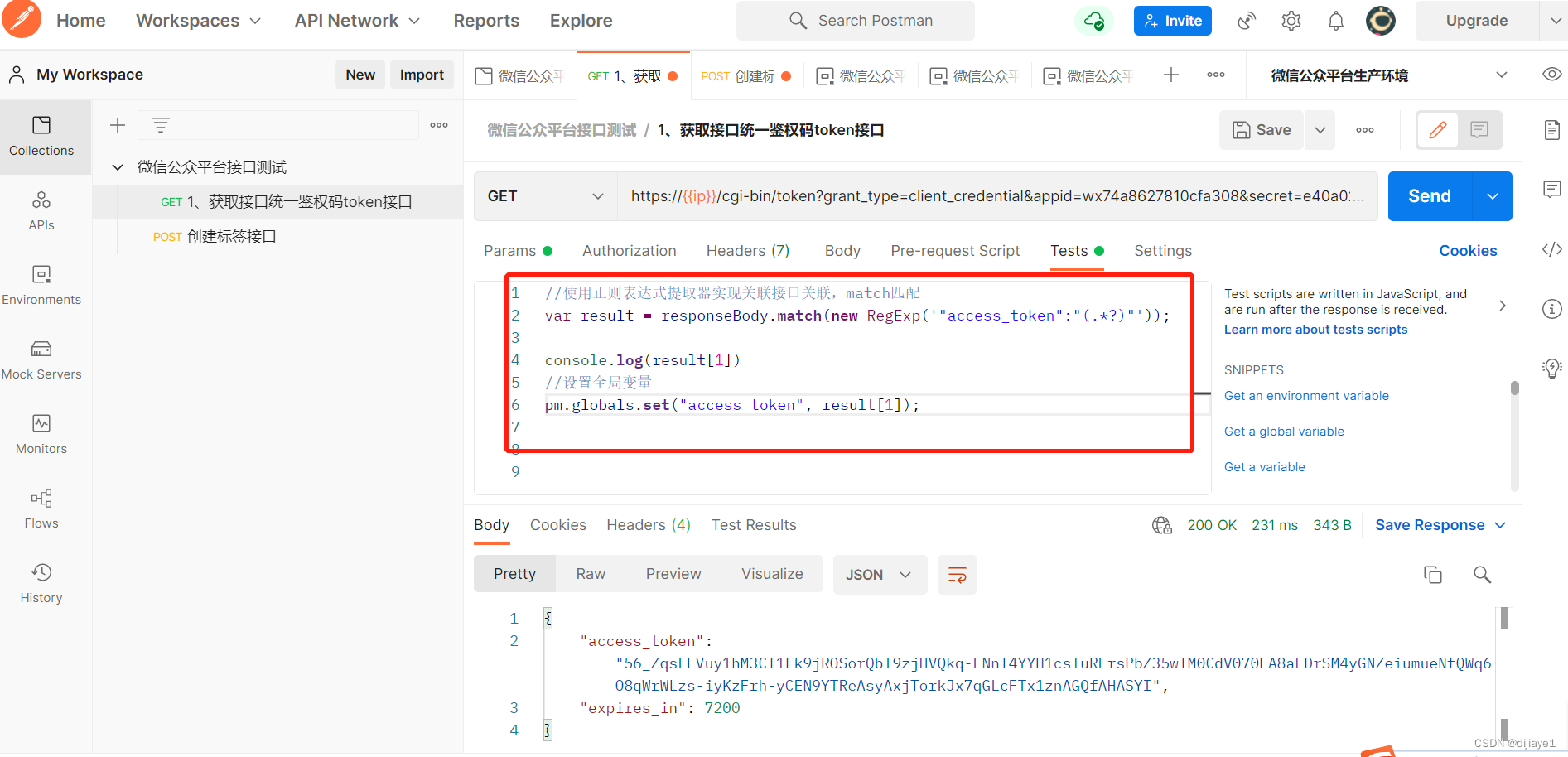
Task: Open the Flows sidebar panel
Action: click(41, 509)
